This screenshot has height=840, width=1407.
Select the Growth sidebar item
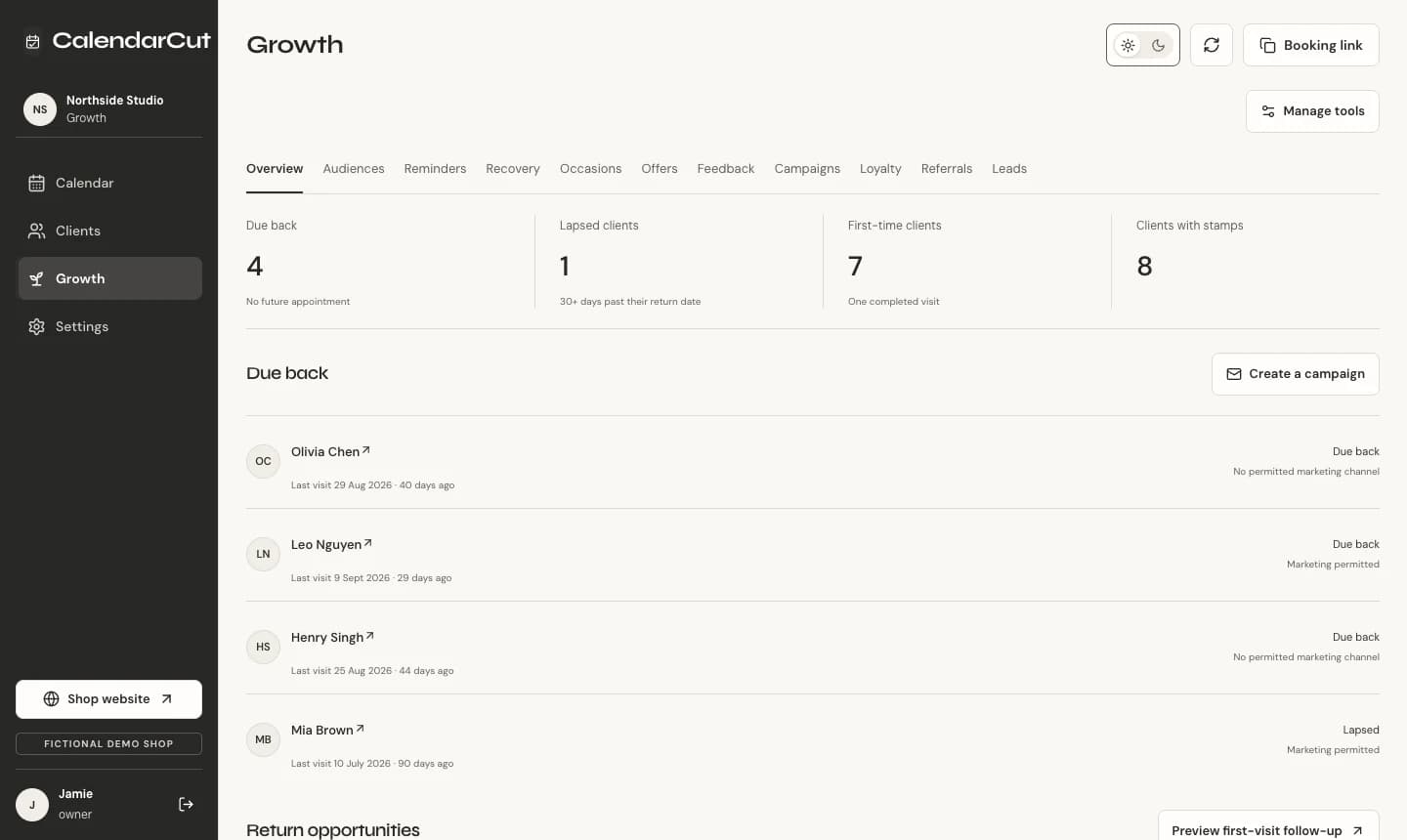(109, 278)
